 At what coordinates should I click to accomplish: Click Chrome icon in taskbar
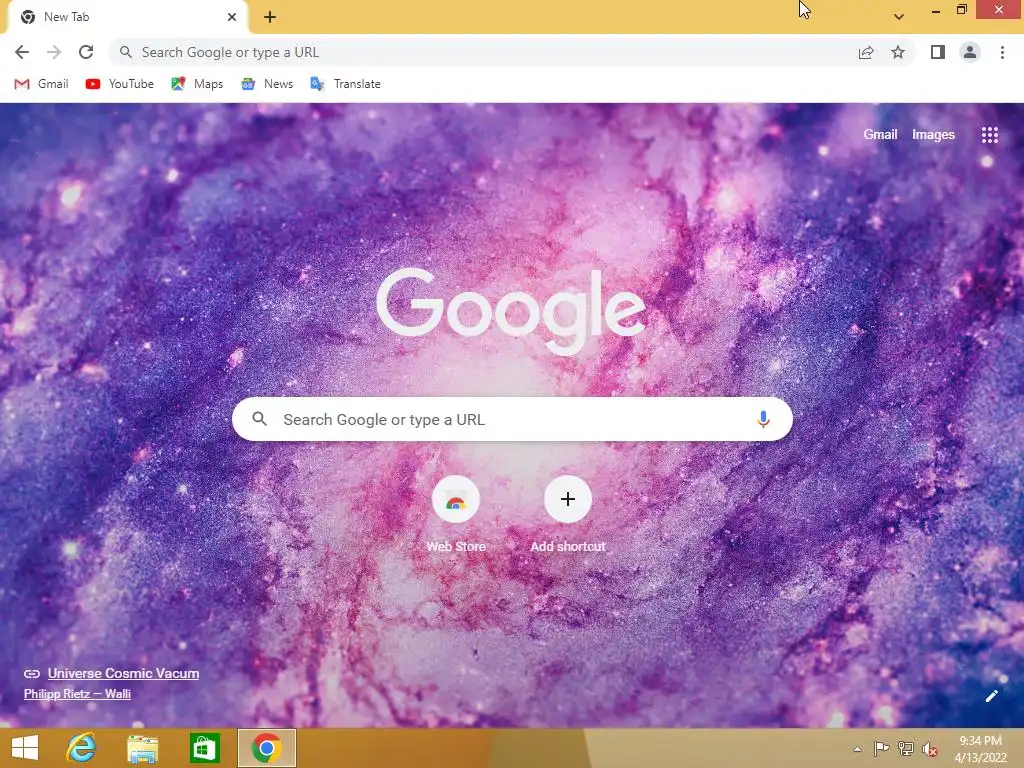click(266, 748)
